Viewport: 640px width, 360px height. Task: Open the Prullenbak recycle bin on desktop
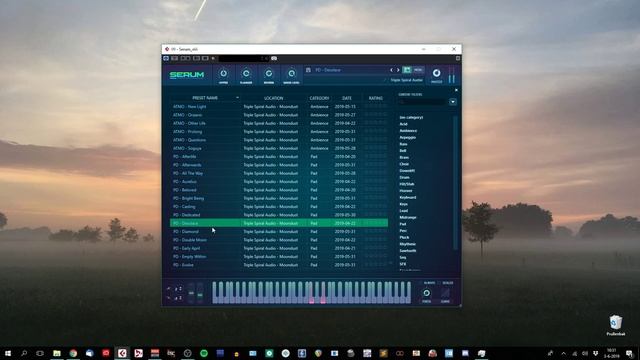pos(616,325)
